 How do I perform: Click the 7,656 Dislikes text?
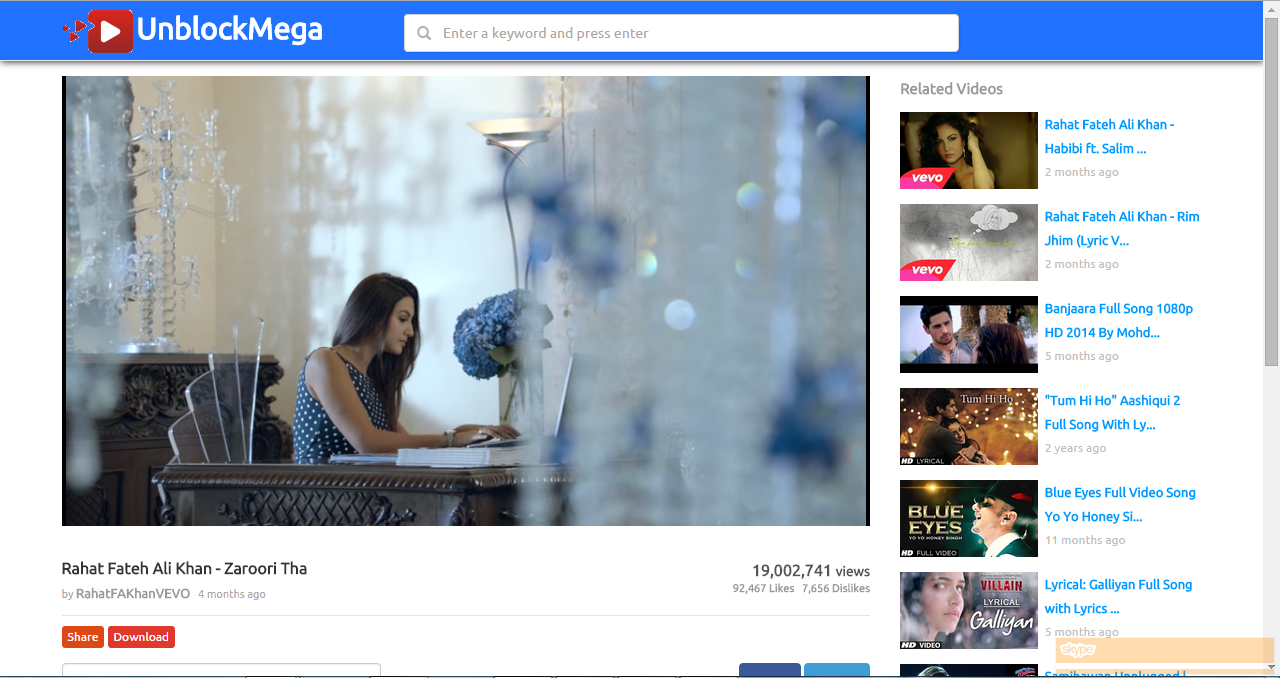pos(836,588)
